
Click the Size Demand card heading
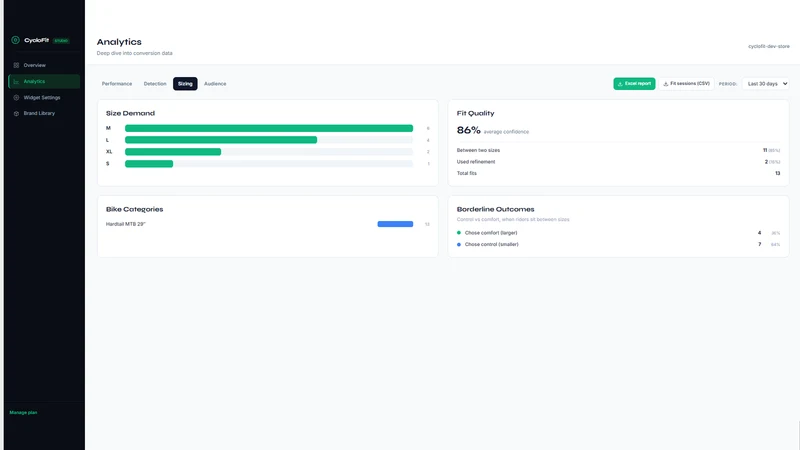[130, 113]
